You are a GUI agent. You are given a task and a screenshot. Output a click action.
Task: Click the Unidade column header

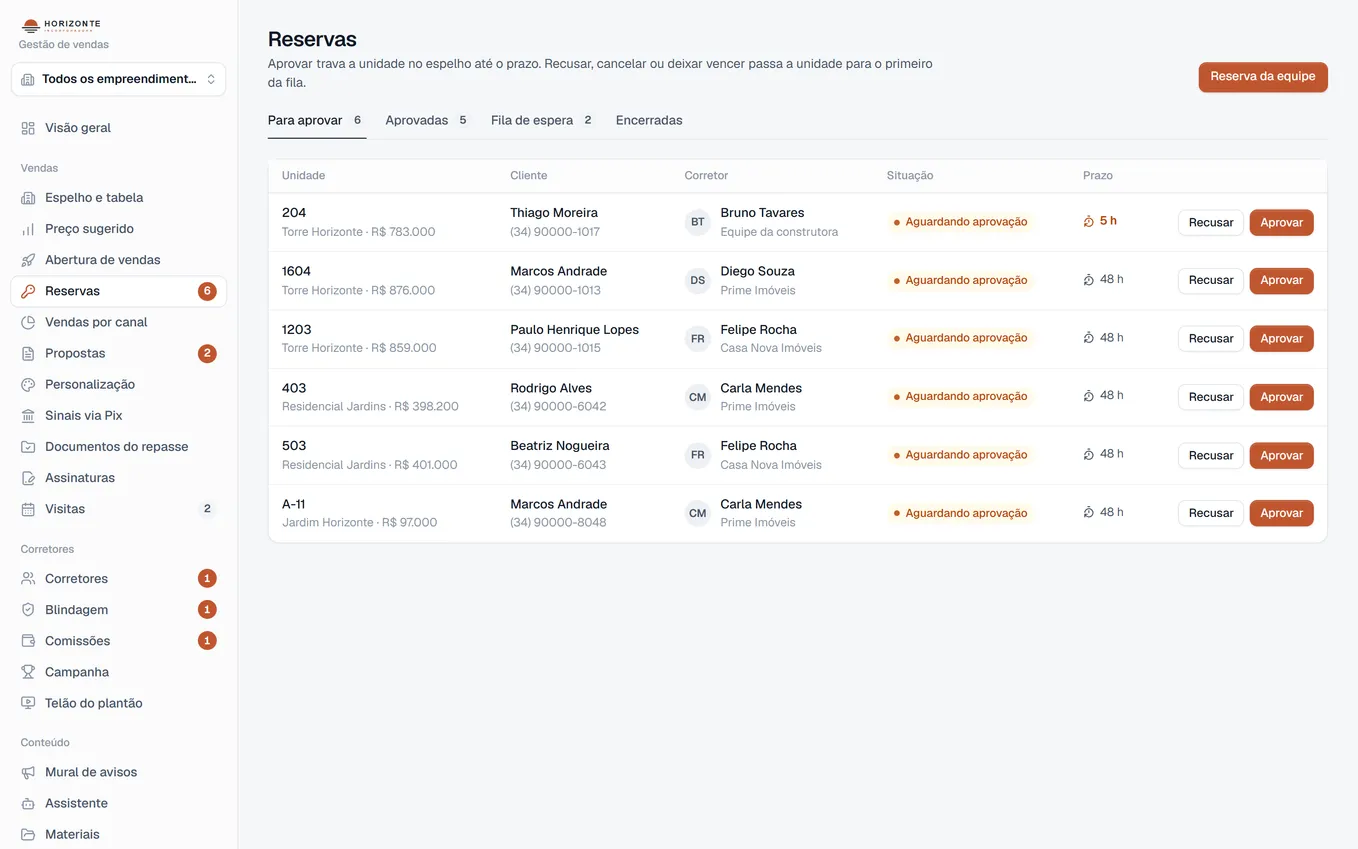click(303, 175)
